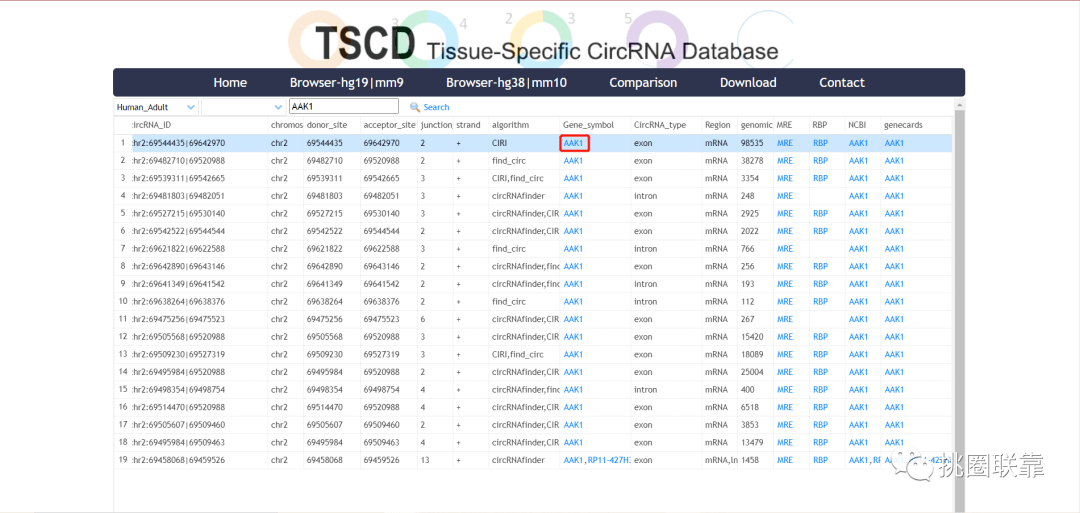Image resolution: width=1080 pixels, height=513 pixels.
Task: Open the Comparison page
Action: 643,83
